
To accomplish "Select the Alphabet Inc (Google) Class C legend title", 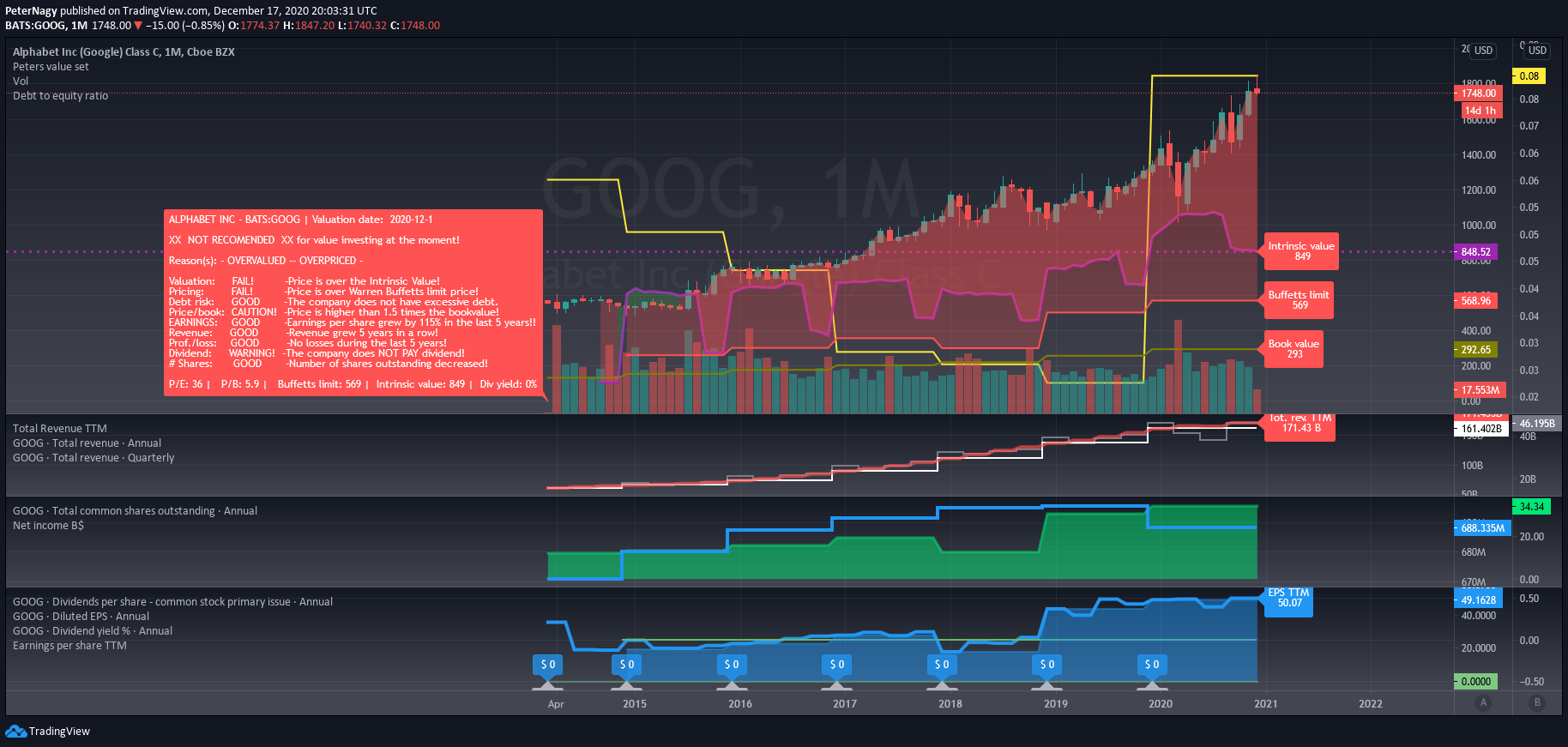I will click(124, 52).
